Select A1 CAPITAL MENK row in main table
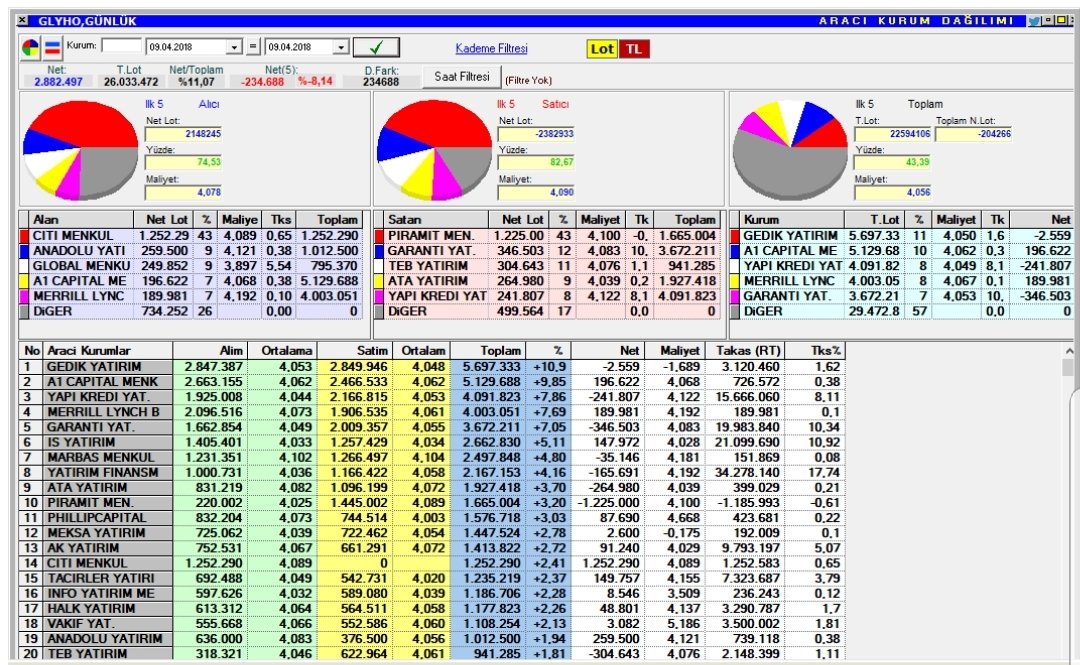Screen dimensions: 1080x665 (431, 382)
